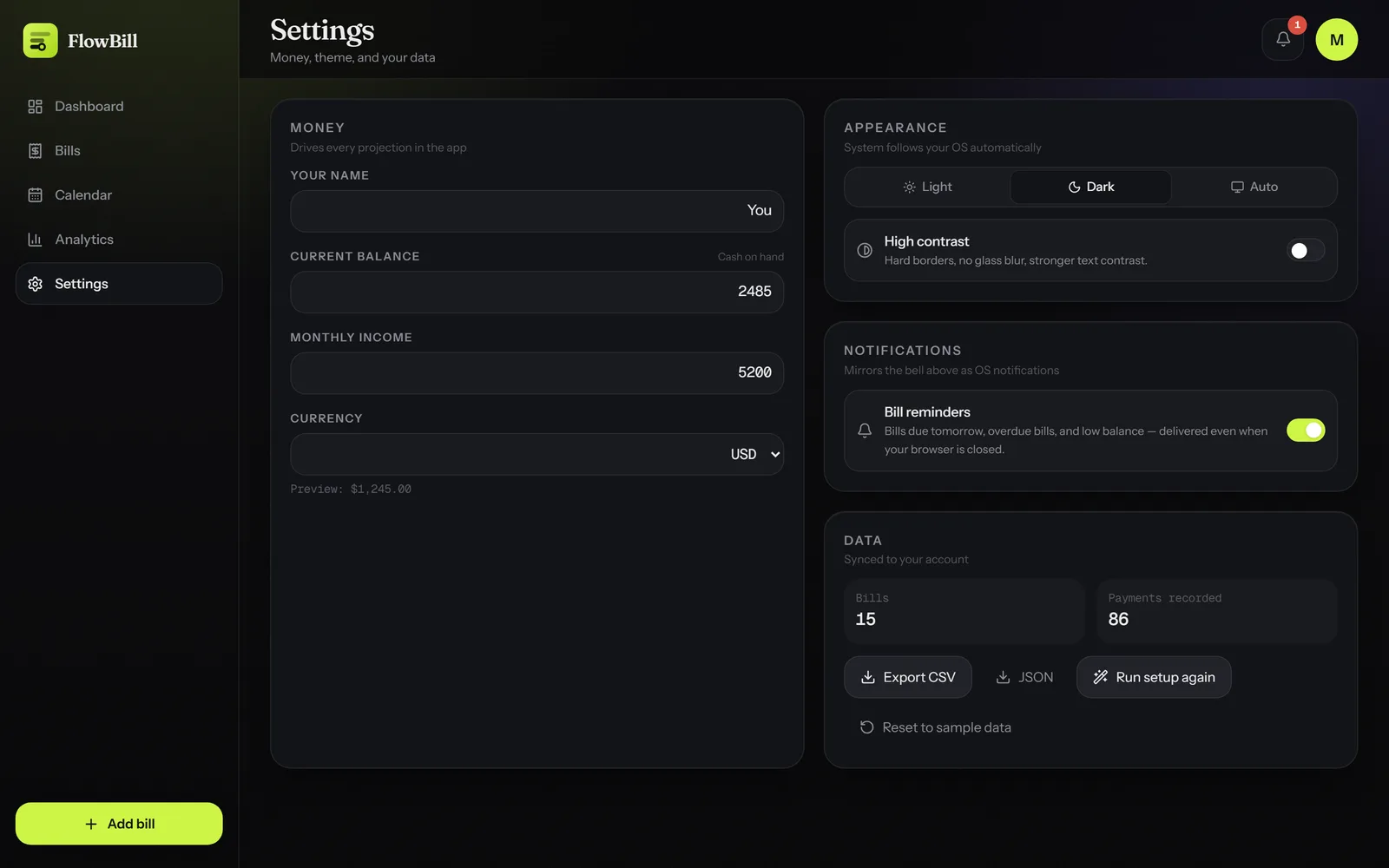
Task: Click the Preview: $1,245.00 text
Action: tap(351, 490)
